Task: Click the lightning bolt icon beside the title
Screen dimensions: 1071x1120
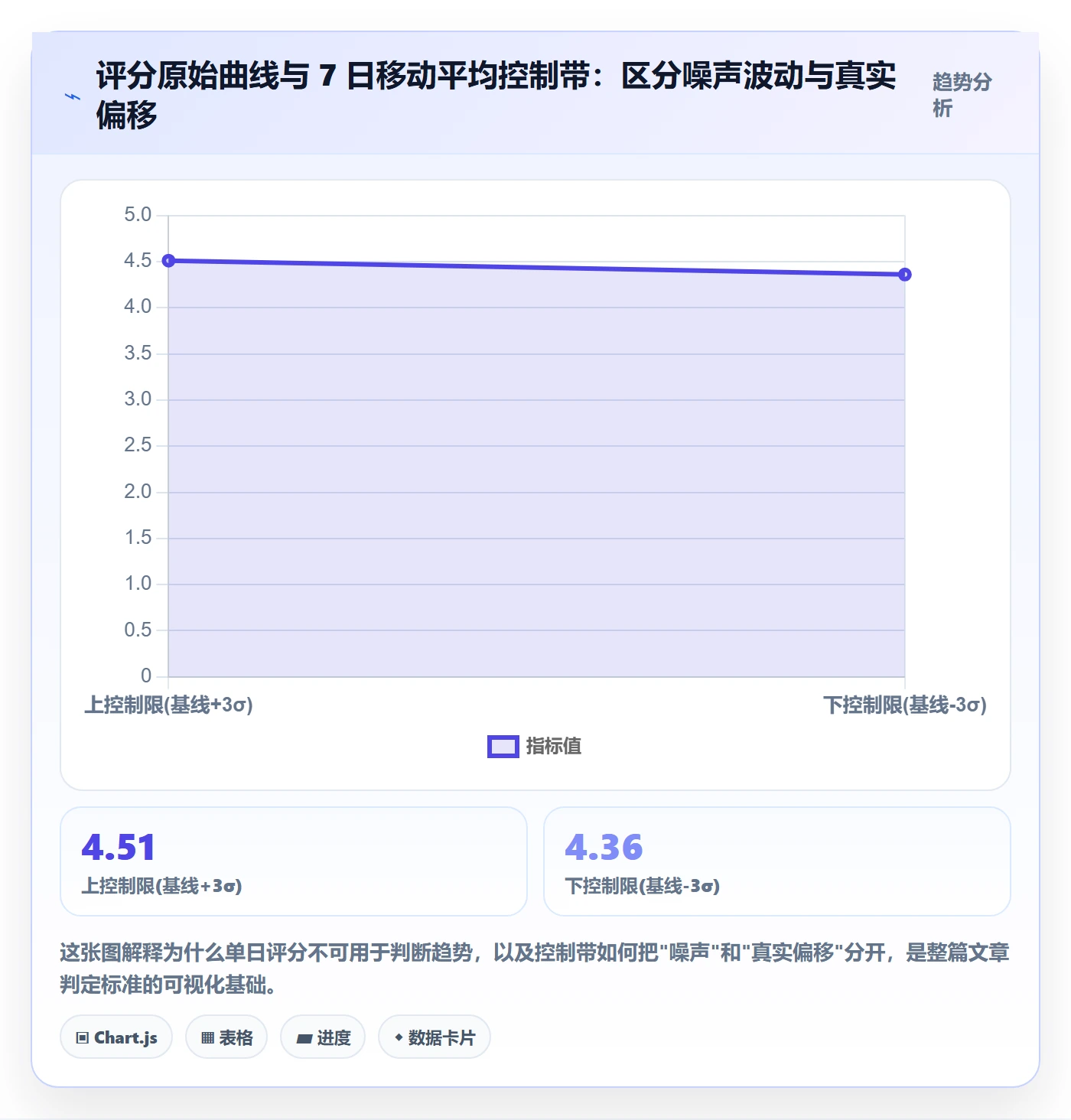Action: point(73,96)
